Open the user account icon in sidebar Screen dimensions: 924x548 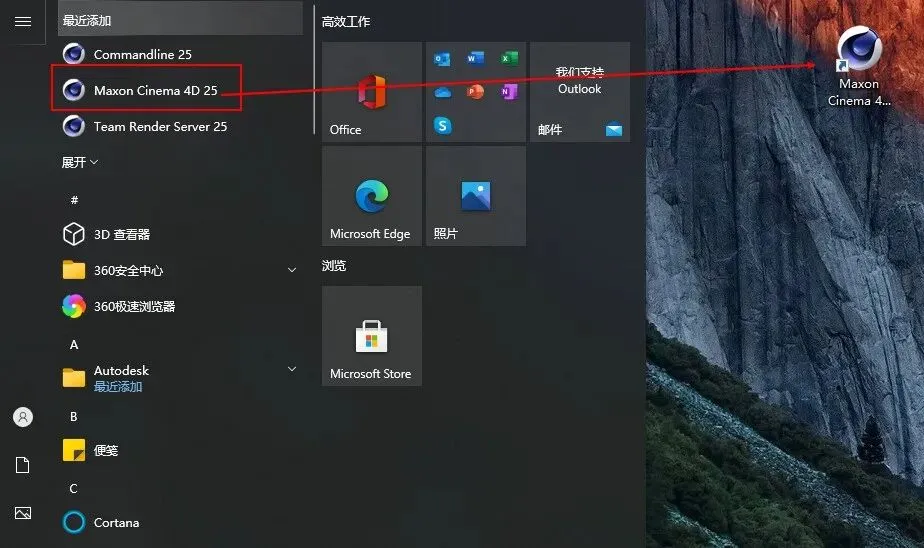[x=22, y=417]
